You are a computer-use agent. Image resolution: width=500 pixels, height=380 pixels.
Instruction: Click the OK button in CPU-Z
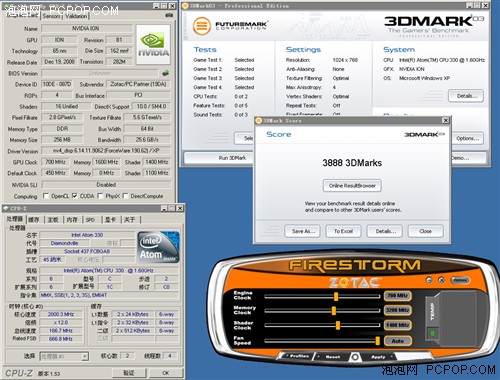tap(166, 373)
